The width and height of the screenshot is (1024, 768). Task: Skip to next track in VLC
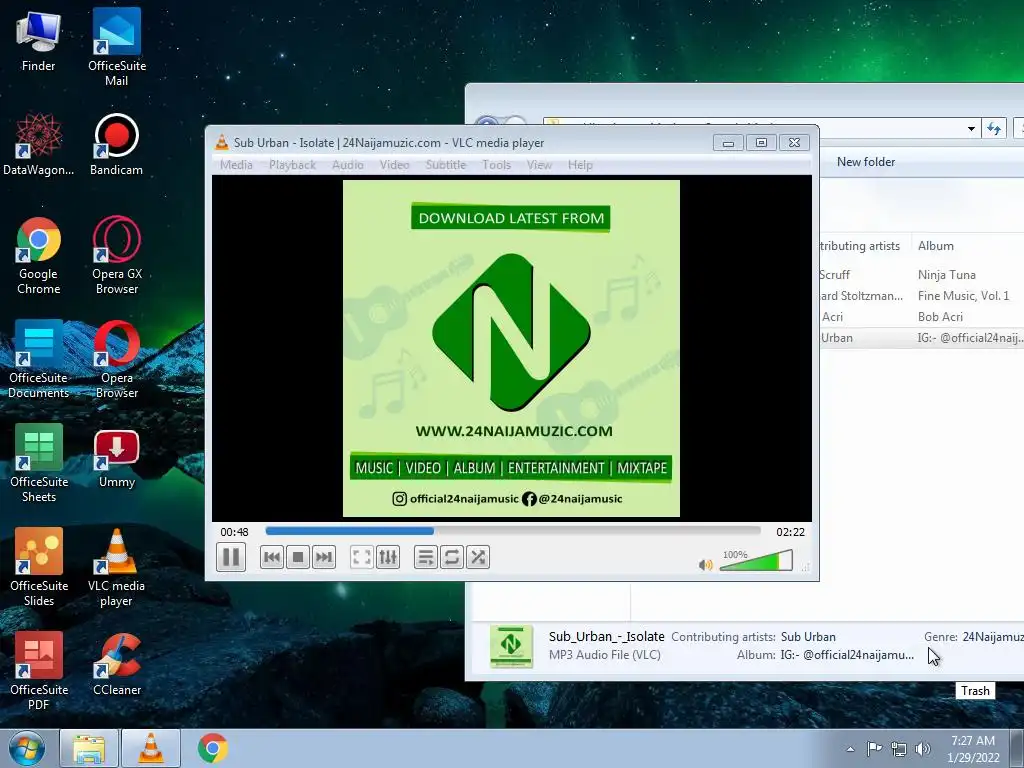pyautogui.click(x=324, y=557)
